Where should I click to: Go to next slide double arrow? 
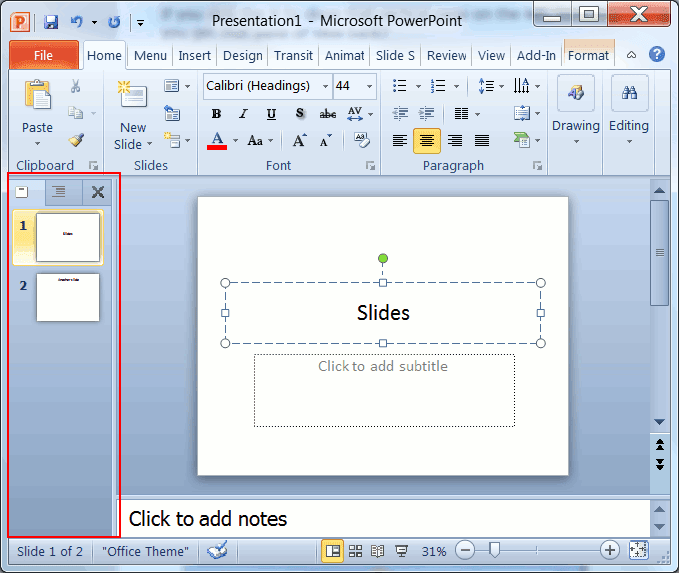point(660,465)
